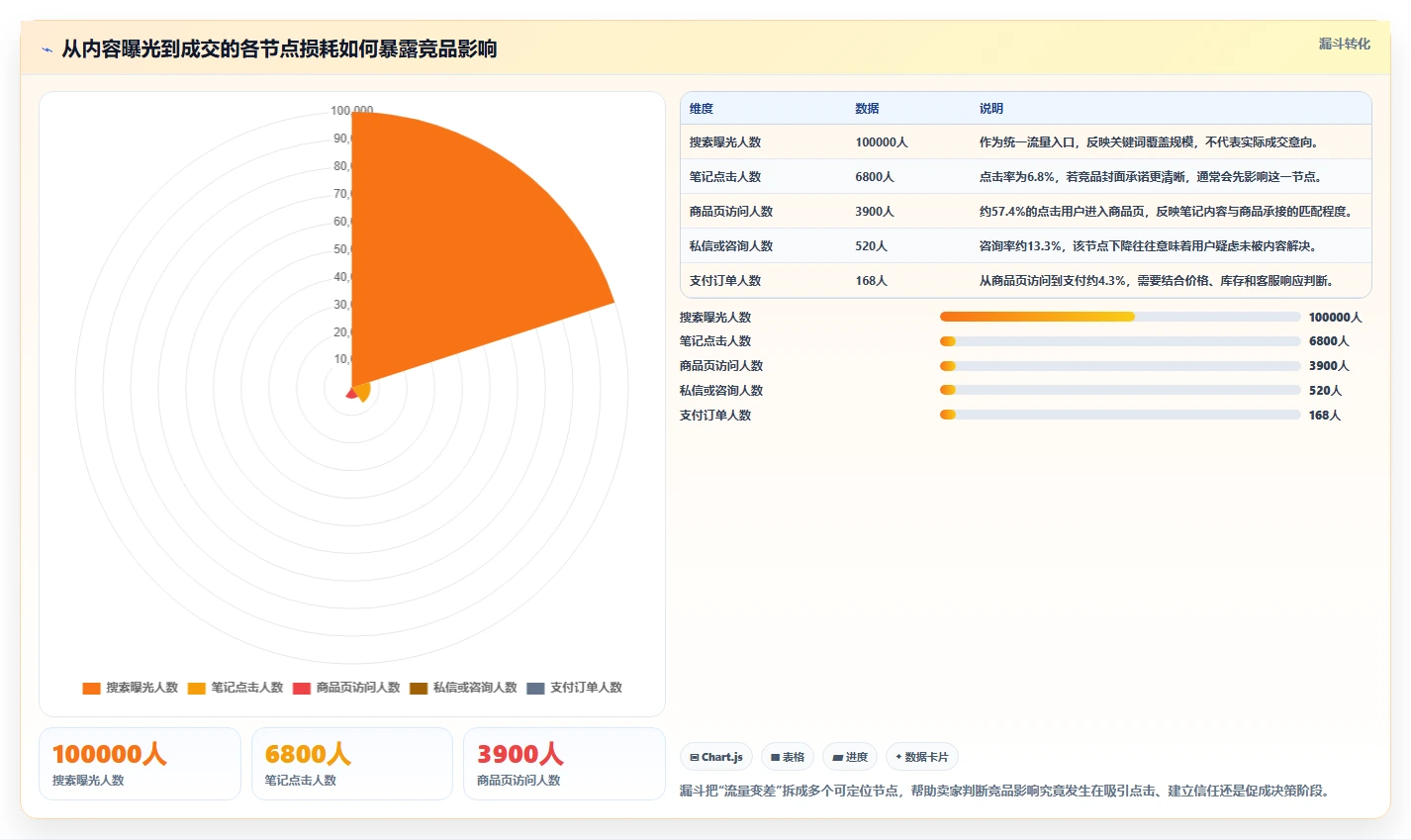Click the 搜索曝光人数 progress bar
The width and height of the screenshot is (1411, 840).
coord(1120,317)
